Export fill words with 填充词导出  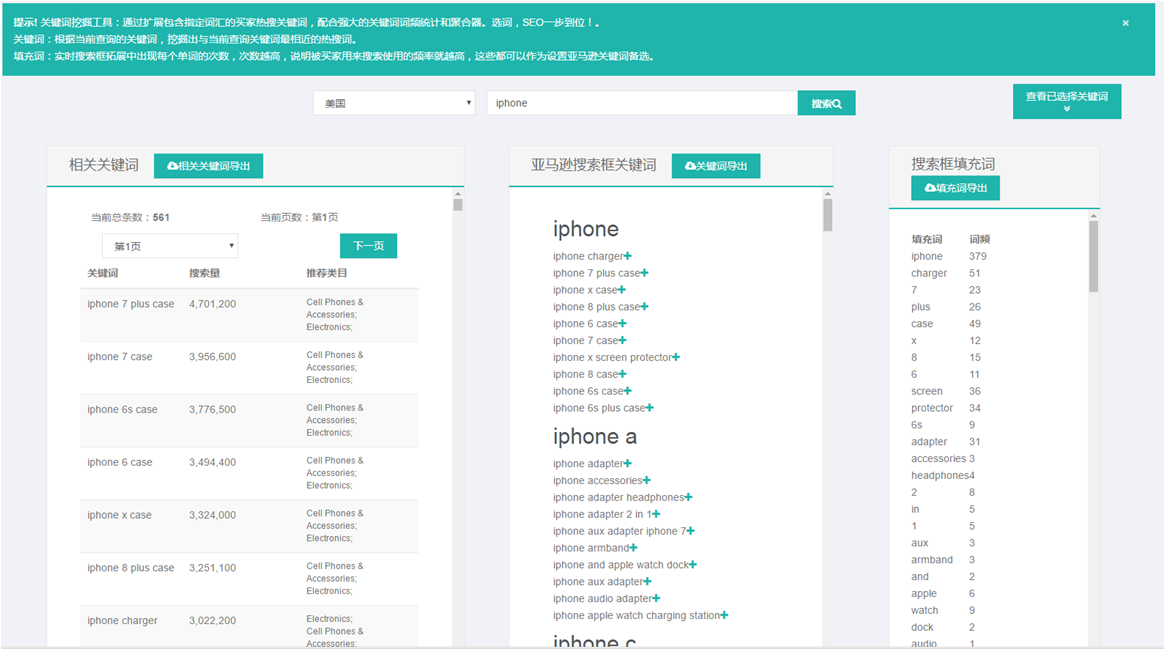point(955,188)
